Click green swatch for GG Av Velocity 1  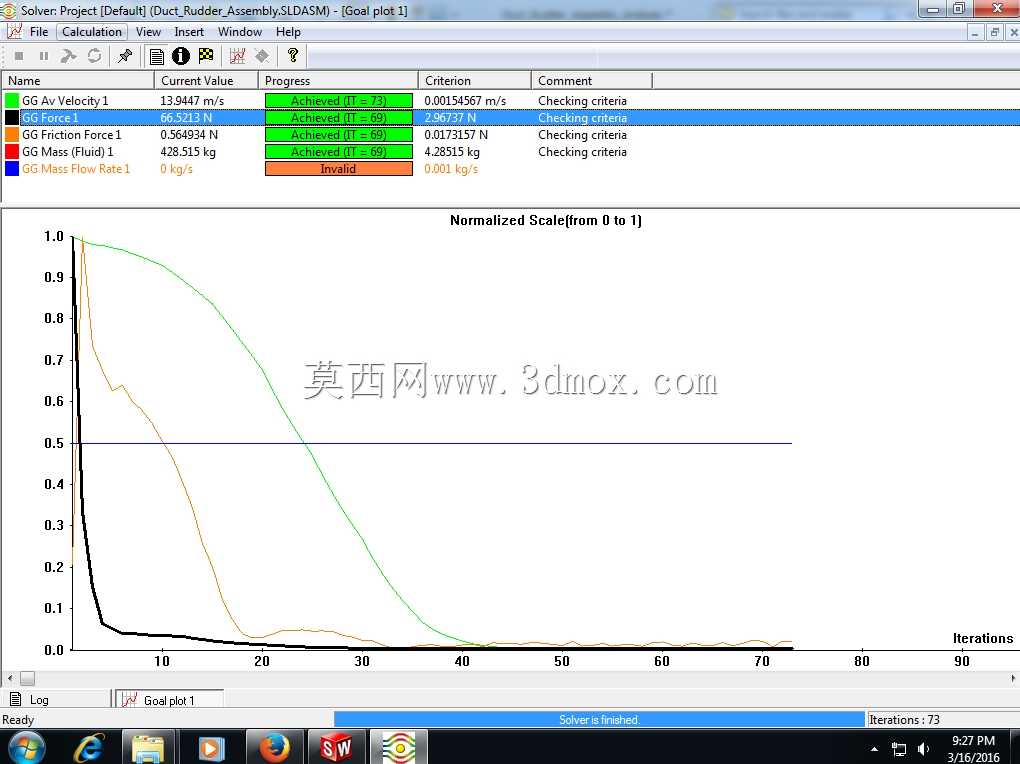click(x=12, y=100)
